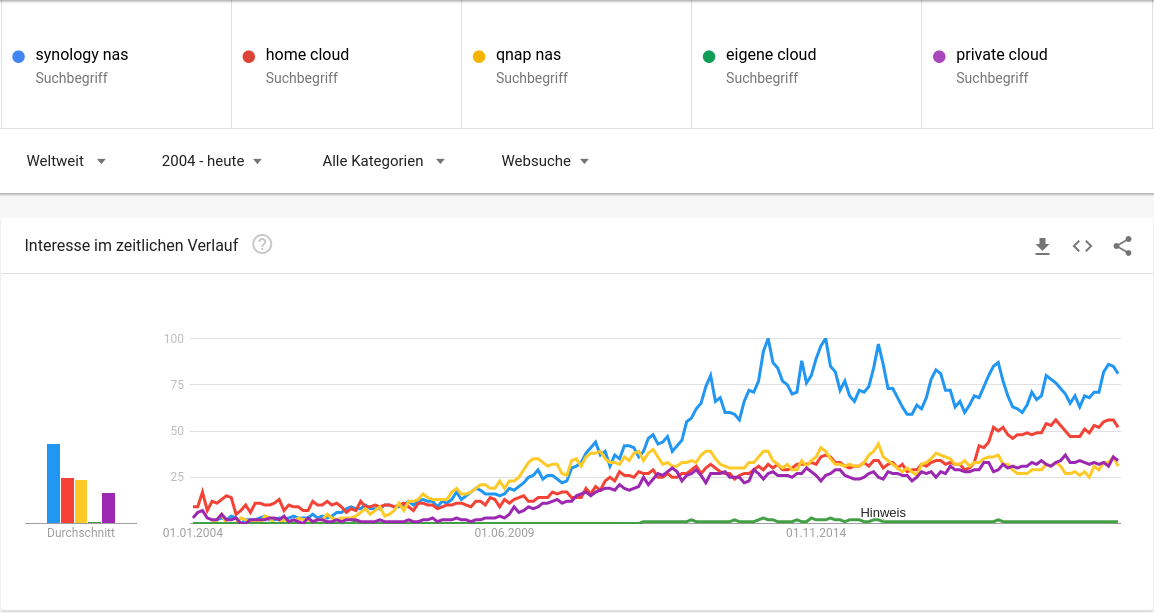Edit the home cloud search term

pyautogui.click(x=307, y=55)
